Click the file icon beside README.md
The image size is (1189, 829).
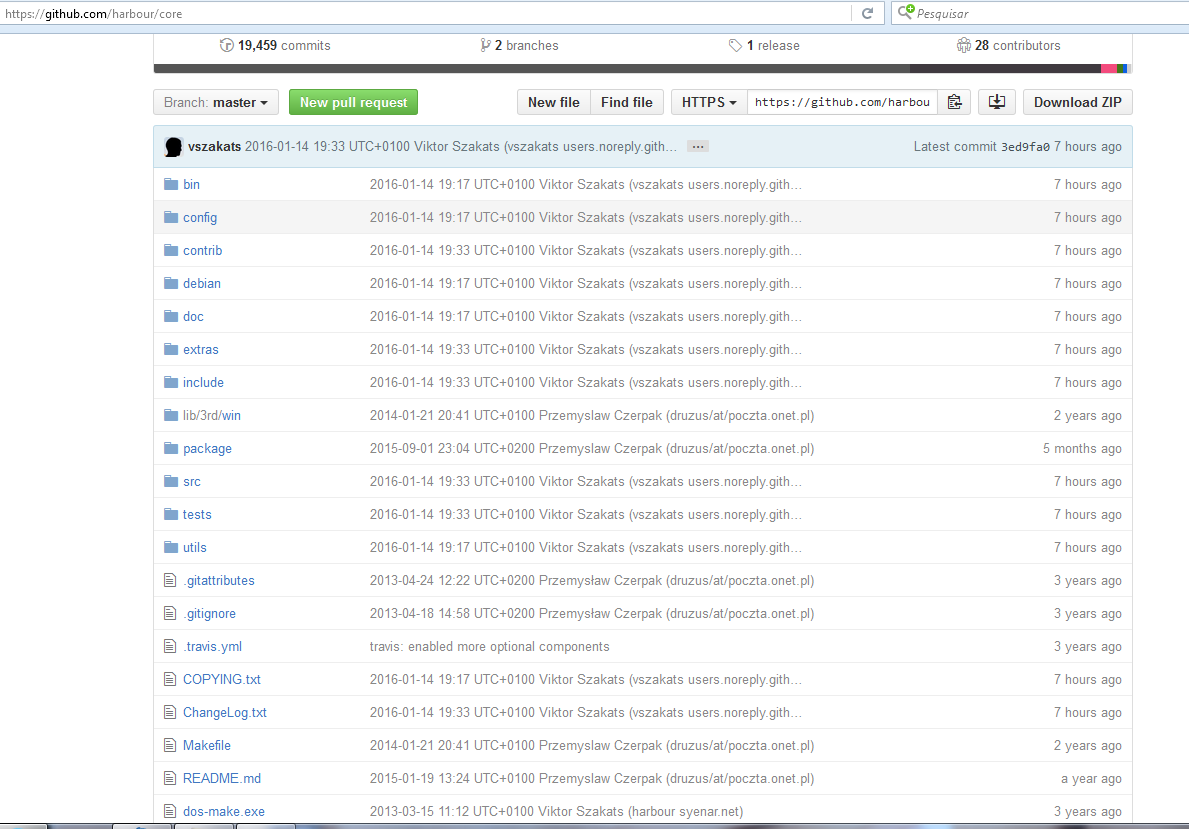[170, 778]
